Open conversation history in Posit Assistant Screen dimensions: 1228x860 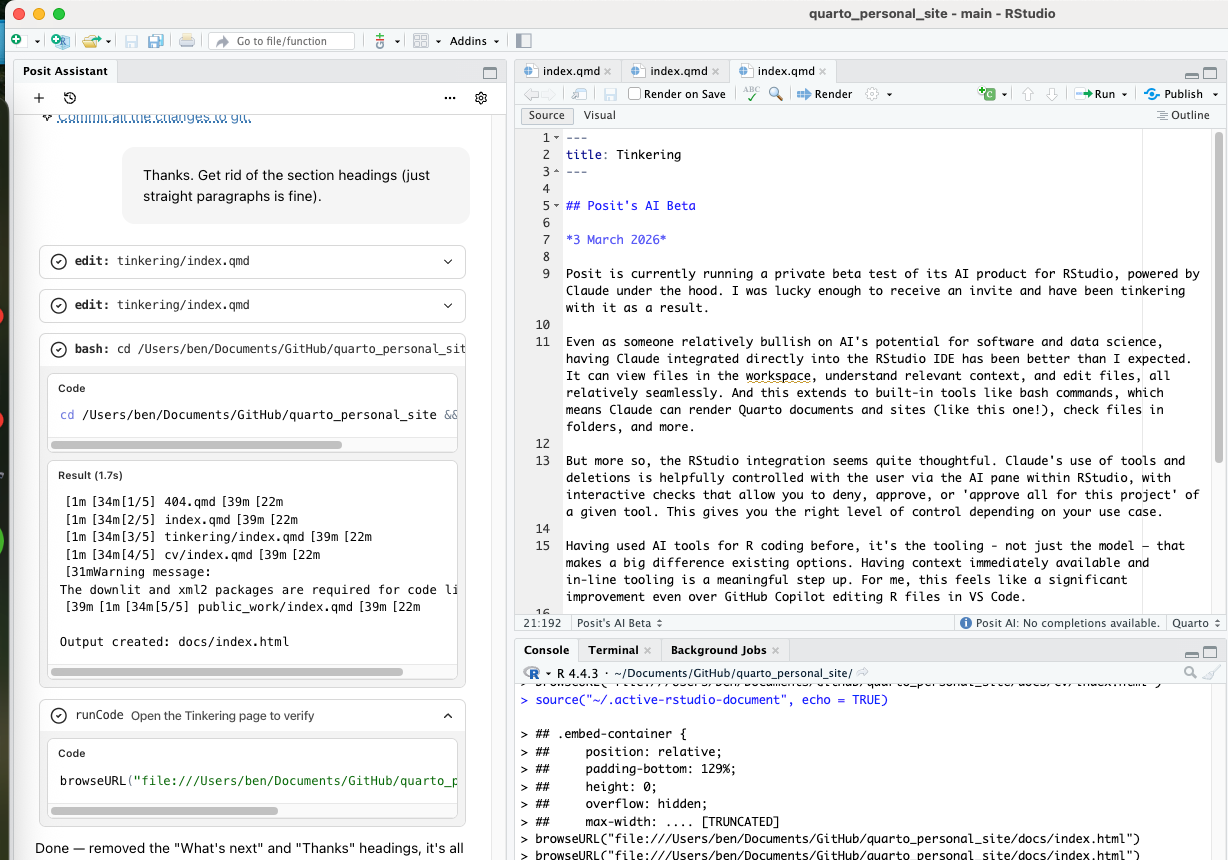[70, 98]
